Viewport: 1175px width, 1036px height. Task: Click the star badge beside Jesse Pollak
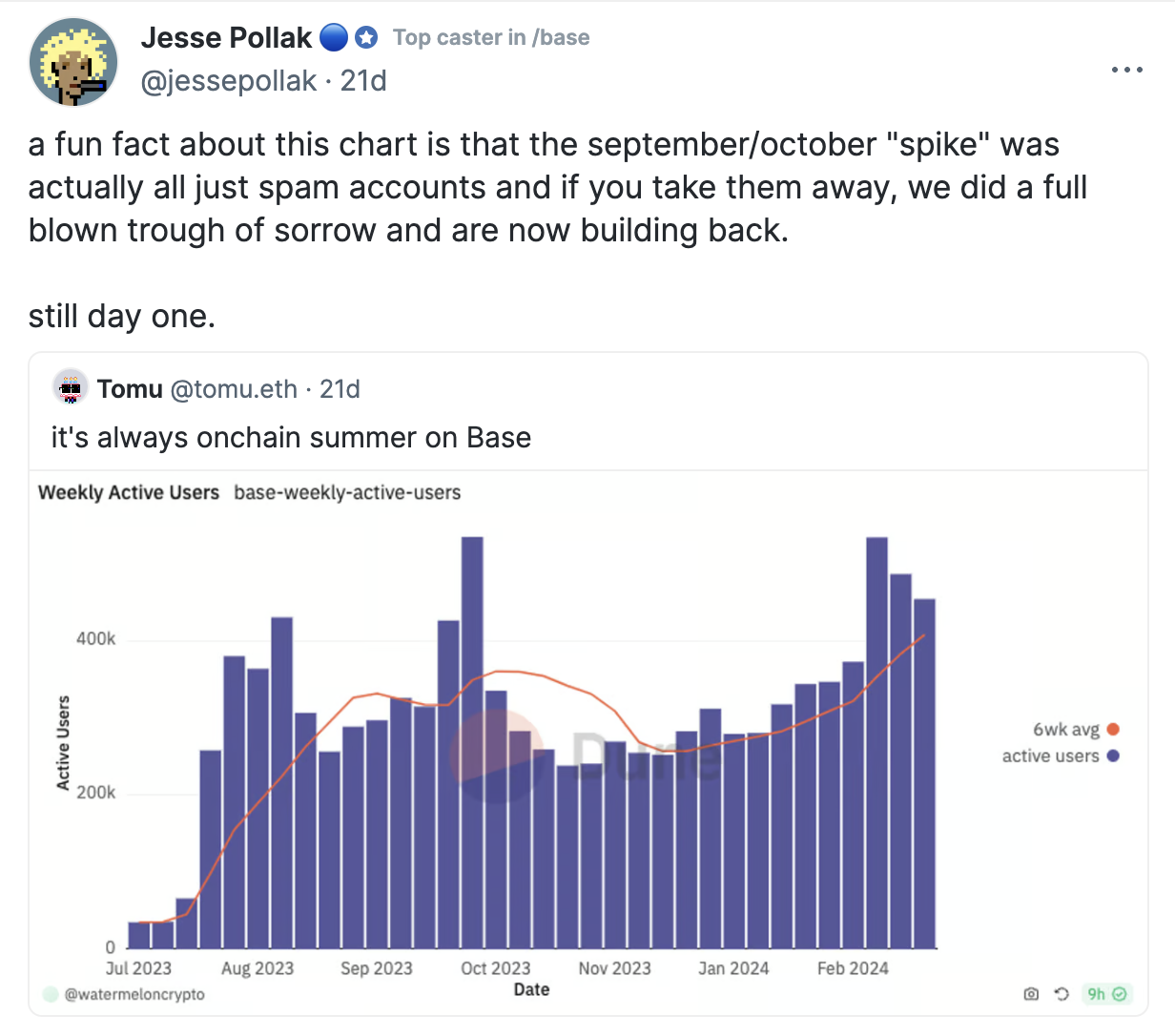(x=366, y=38)
